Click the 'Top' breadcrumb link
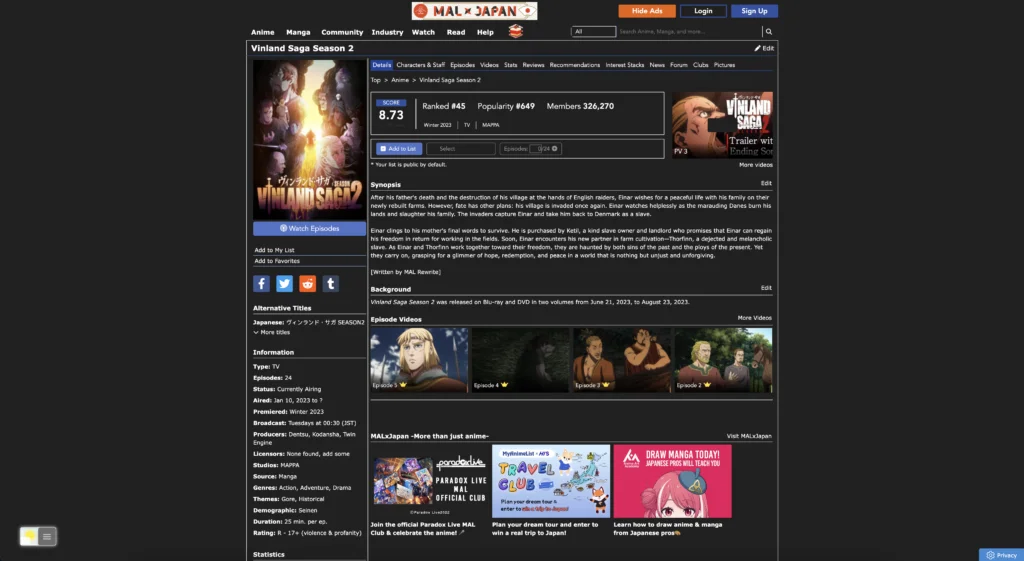 tap(376, 80)
